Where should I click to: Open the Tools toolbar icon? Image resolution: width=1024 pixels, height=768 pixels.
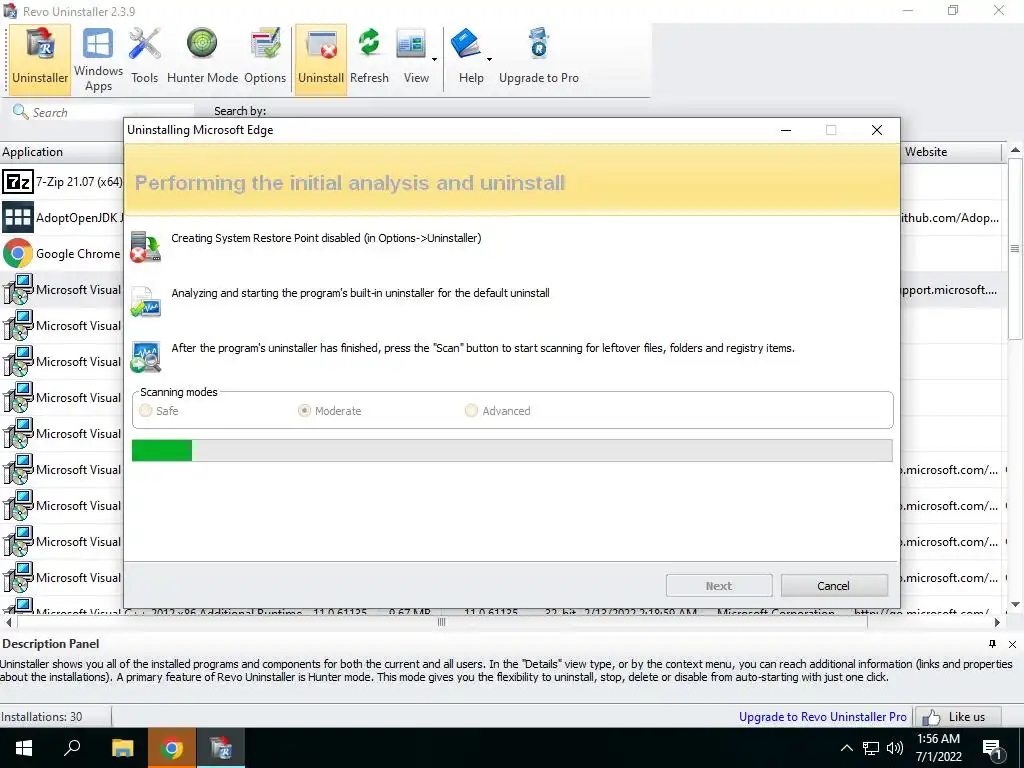click(x=144, y=59)
